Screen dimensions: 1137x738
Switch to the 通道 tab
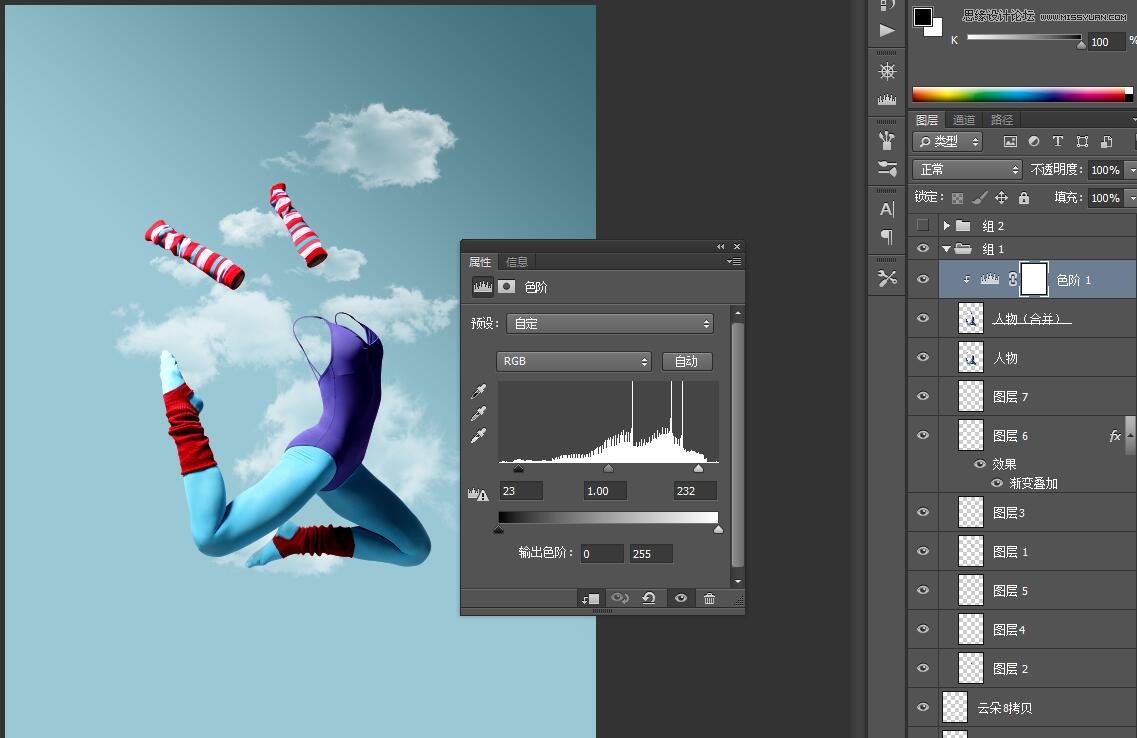click(964, 120)
